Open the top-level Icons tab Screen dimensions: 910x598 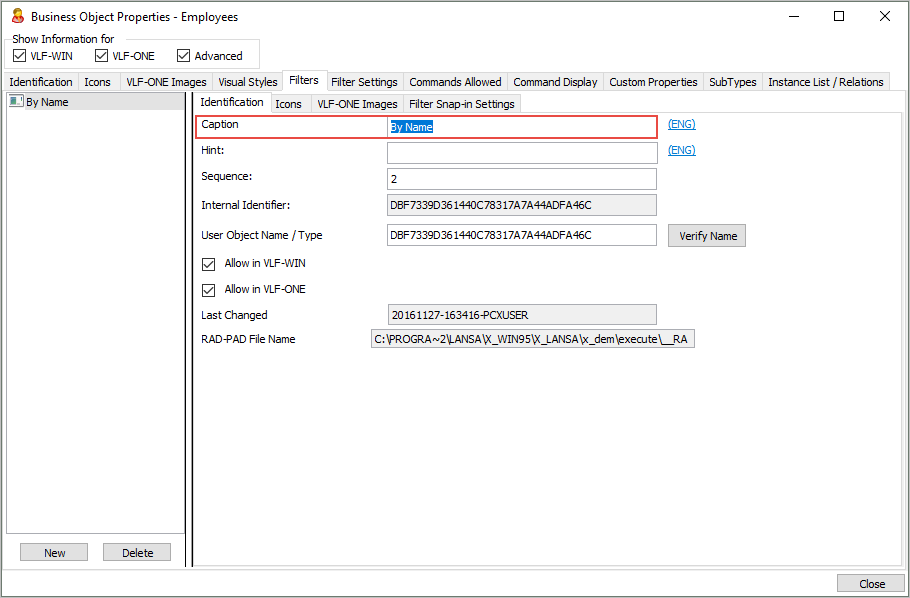point(98,82)
